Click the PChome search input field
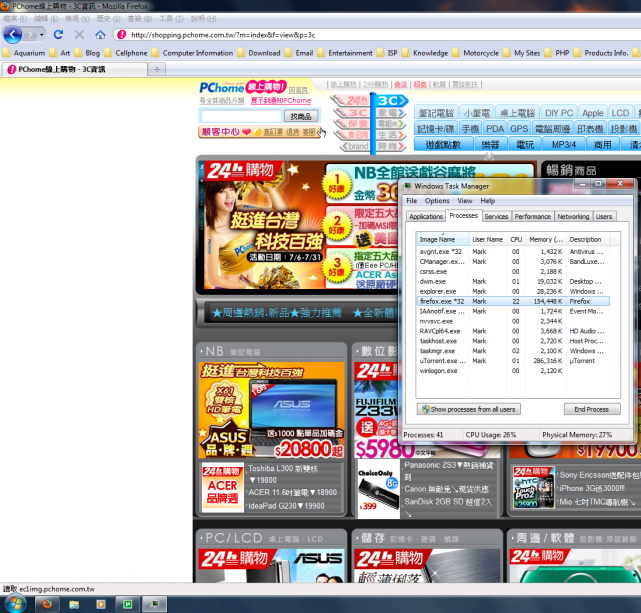 click(x=241, y=116)
